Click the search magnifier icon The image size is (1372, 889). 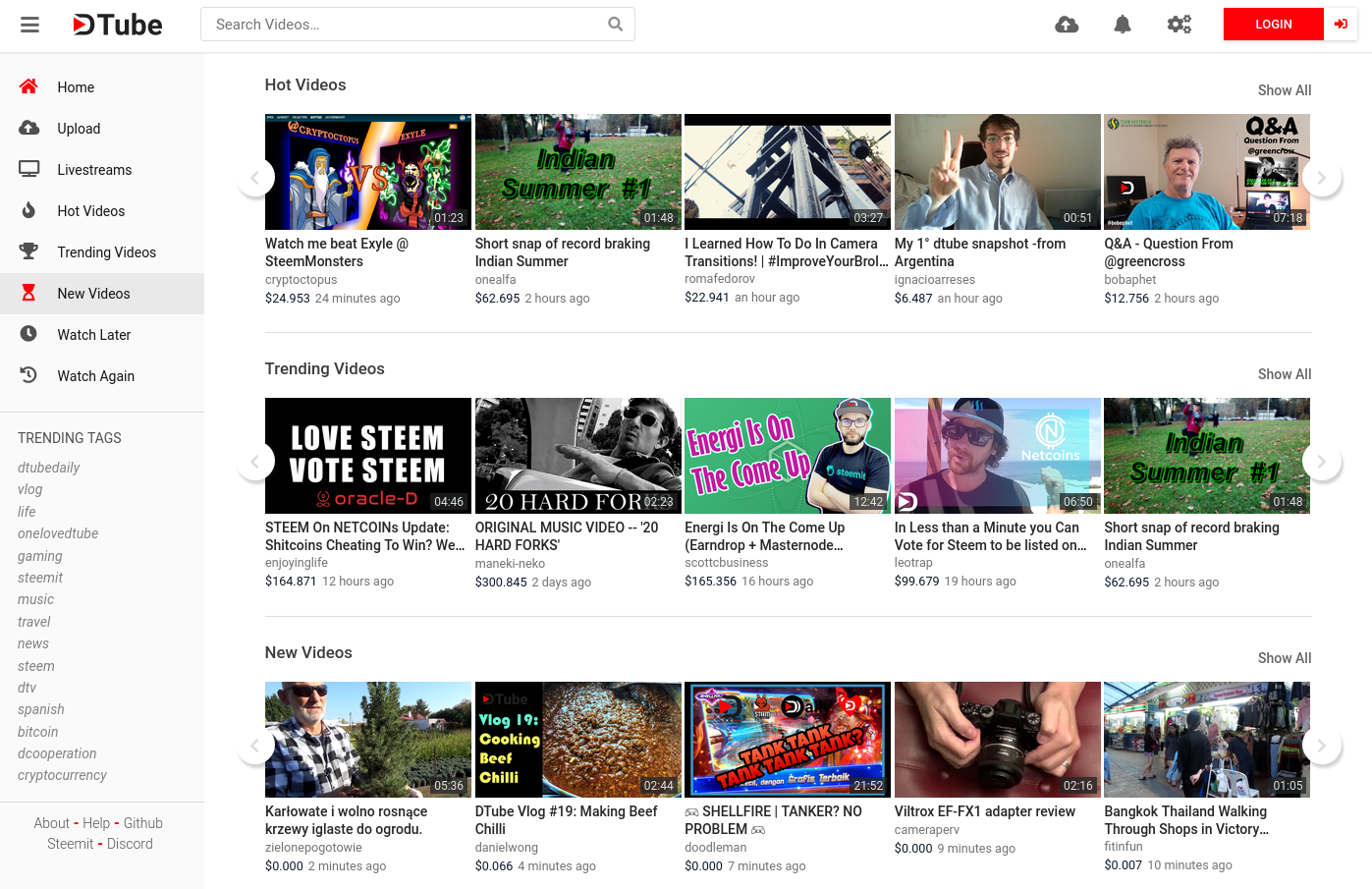(615, 25)
